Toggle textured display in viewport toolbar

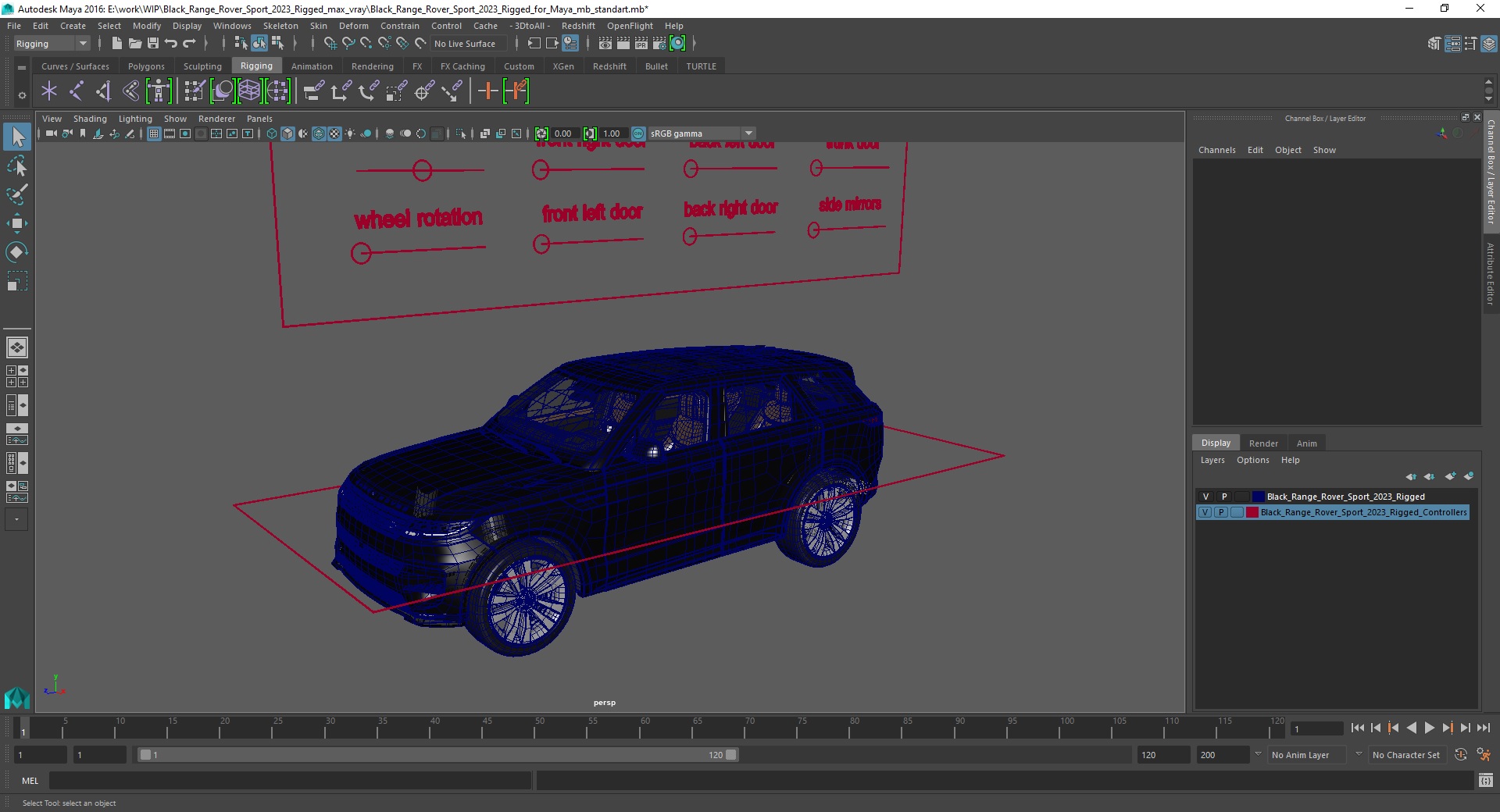pyautogui.click(x=334, y=134)
